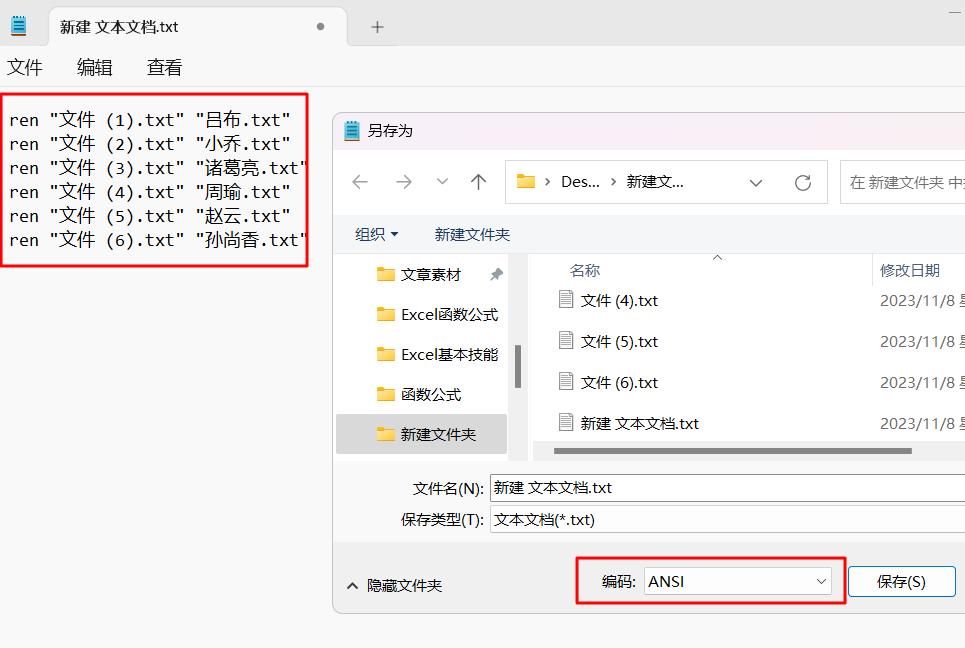
Task: Click file list horizontal scrollbar
Action: click(x=732, y=450)
